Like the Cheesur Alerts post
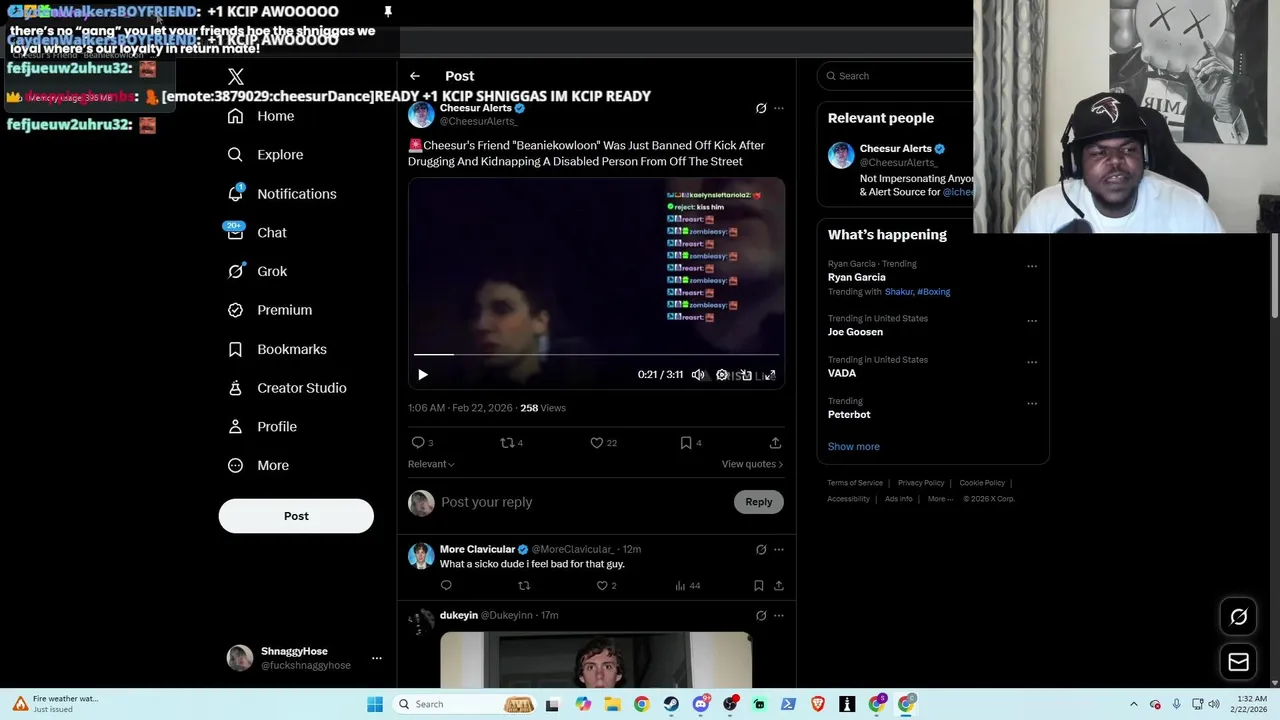Image resolution: width=1280 pixels, height=720 pixels. (597, 442)
